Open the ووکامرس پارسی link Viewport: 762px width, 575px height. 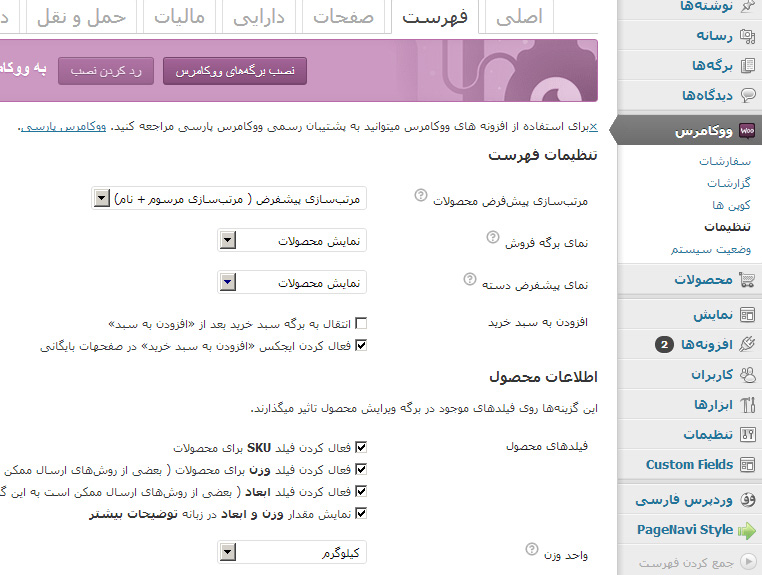[x=64, y=127]
